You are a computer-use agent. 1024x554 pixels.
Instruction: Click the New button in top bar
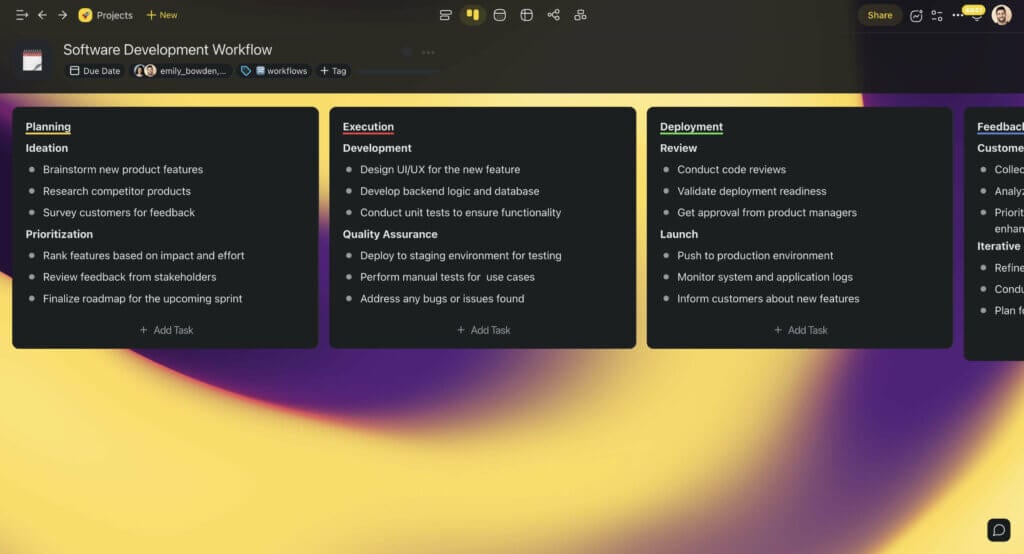point(162,15)
